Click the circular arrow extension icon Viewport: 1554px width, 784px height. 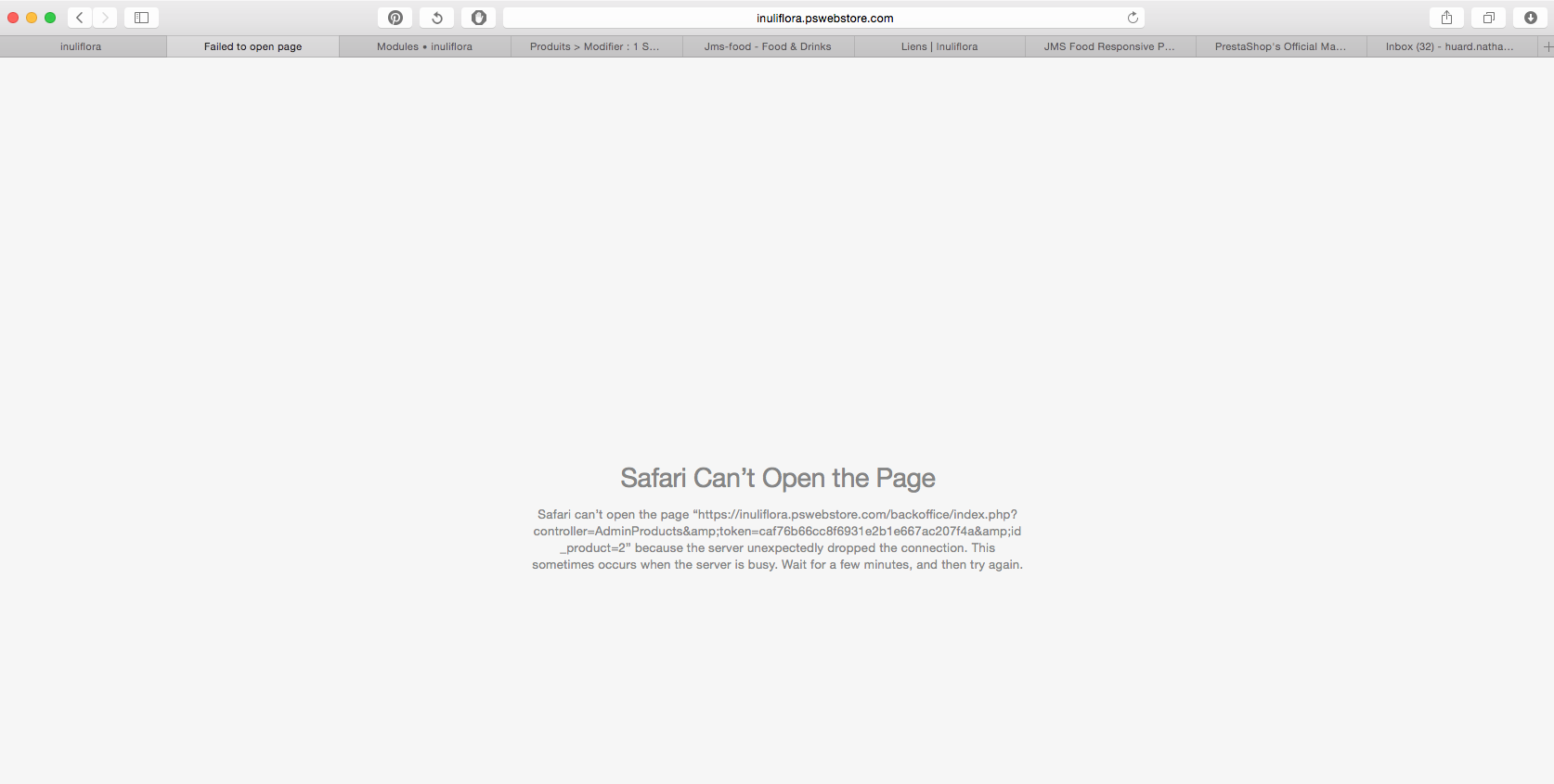[x=436, y=18]
